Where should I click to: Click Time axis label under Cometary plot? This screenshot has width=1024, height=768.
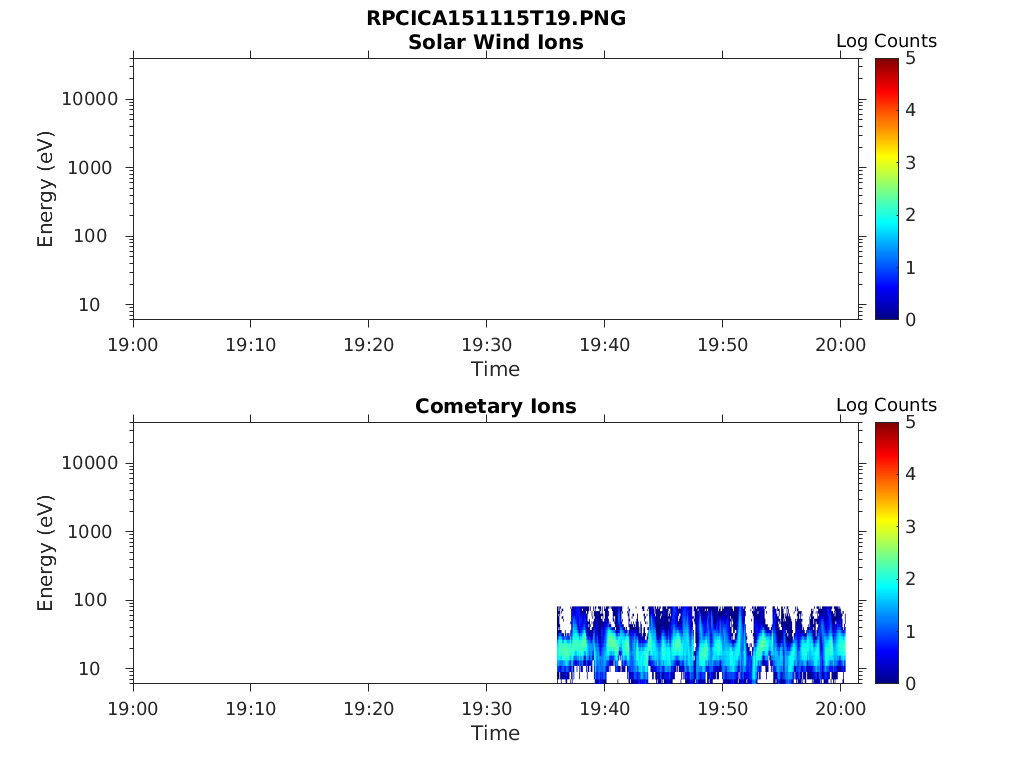click(496, 733)
